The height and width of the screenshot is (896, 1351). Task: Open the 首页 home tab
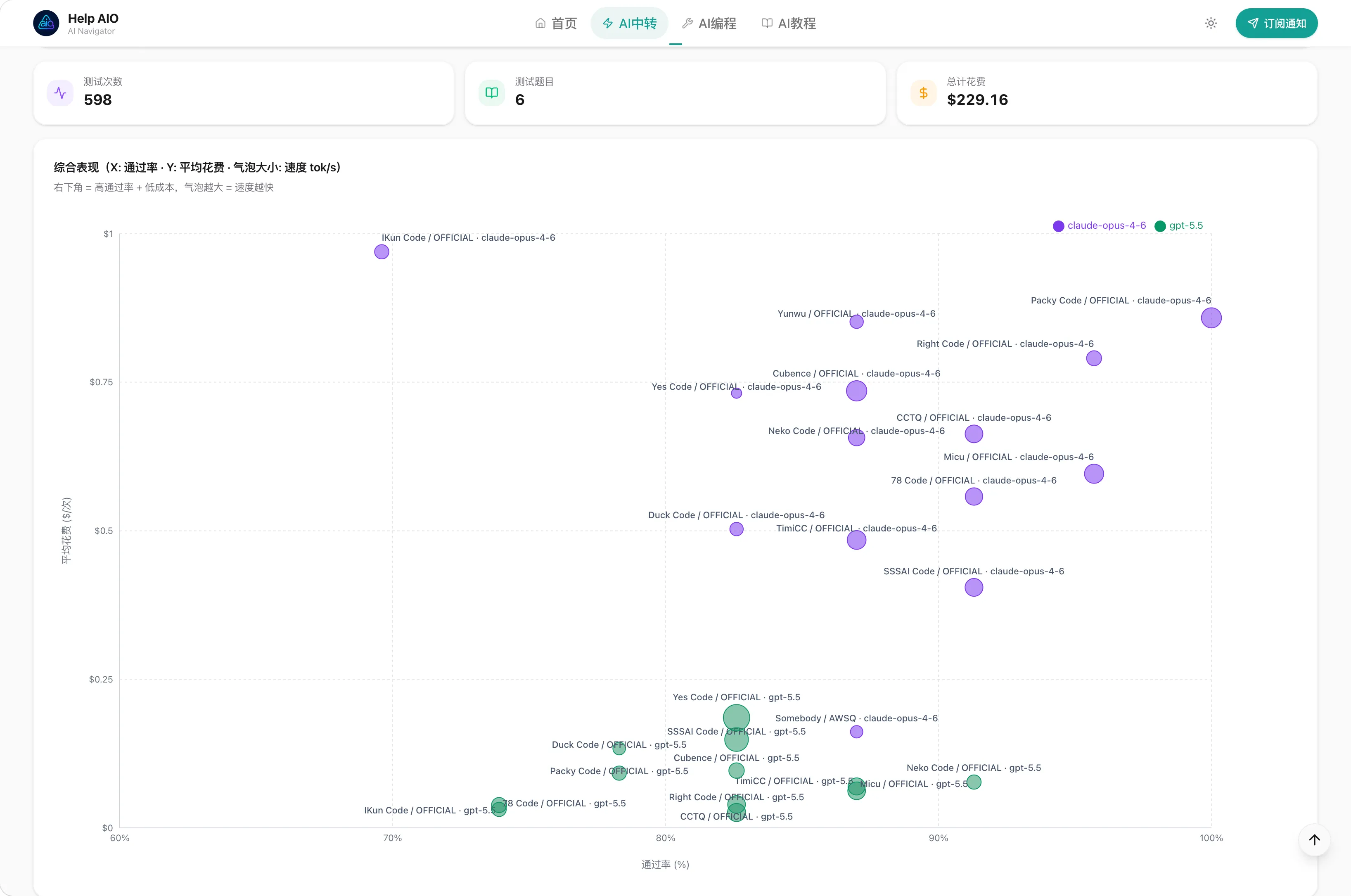tap(556, 24)
